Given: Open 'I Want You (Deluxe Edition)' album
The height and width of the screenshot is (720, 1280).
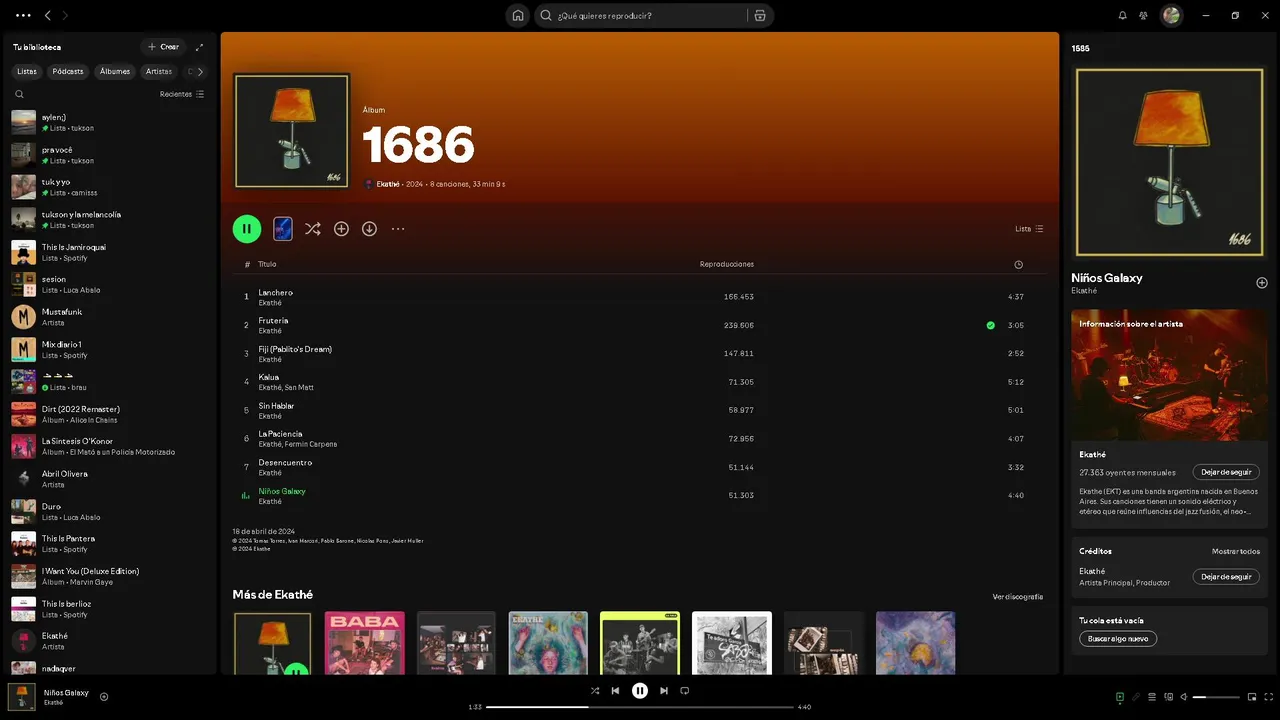Looking at the screenshot, I should click(110, 576).
